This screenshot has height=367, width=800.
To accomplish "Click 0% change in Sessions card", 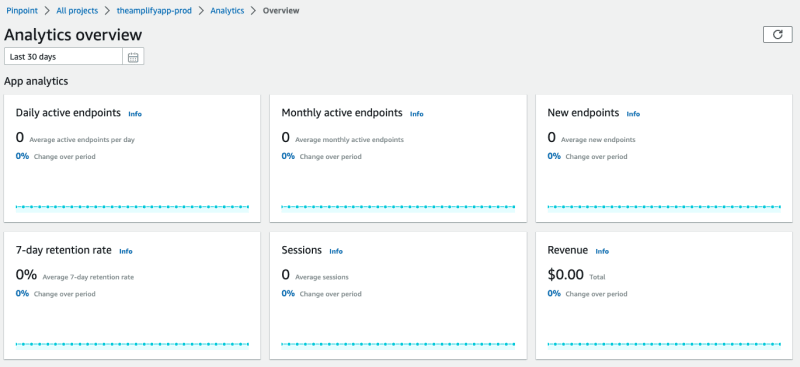I will 288,293.
